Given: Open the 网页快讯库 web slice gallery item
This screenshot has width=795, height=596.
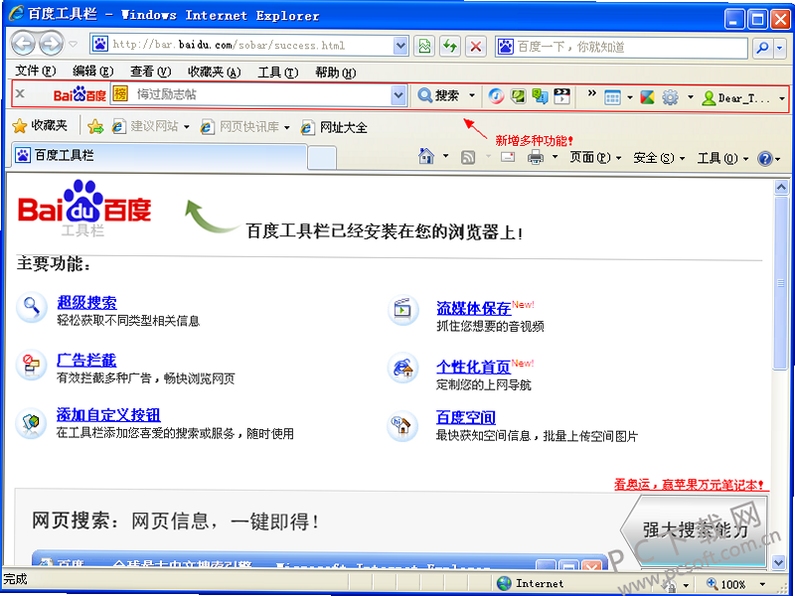Looking at the screenshot, I should pos(245,127).
